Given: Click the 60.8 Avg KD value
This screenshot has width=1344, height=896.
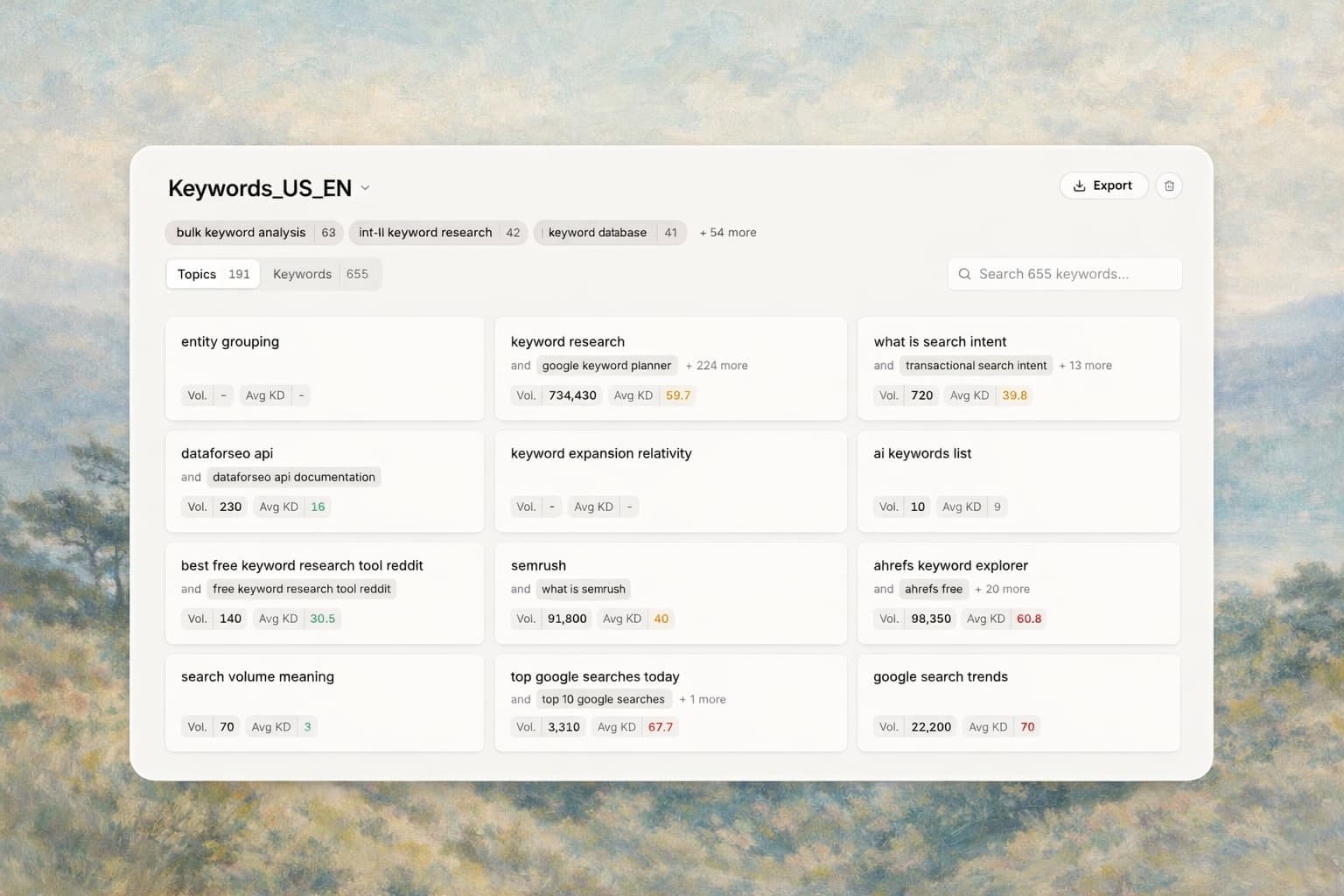Looking at the screenshot, I should click(1029, 619).
